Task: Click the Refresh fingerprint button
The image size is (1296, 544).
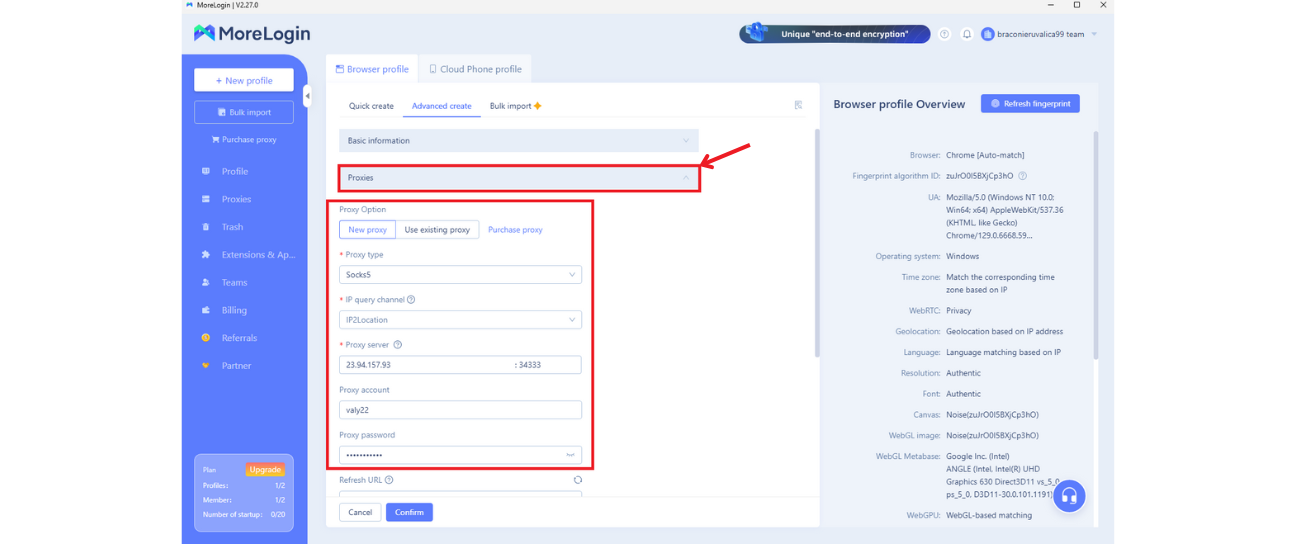Action: click(1030, 104)
